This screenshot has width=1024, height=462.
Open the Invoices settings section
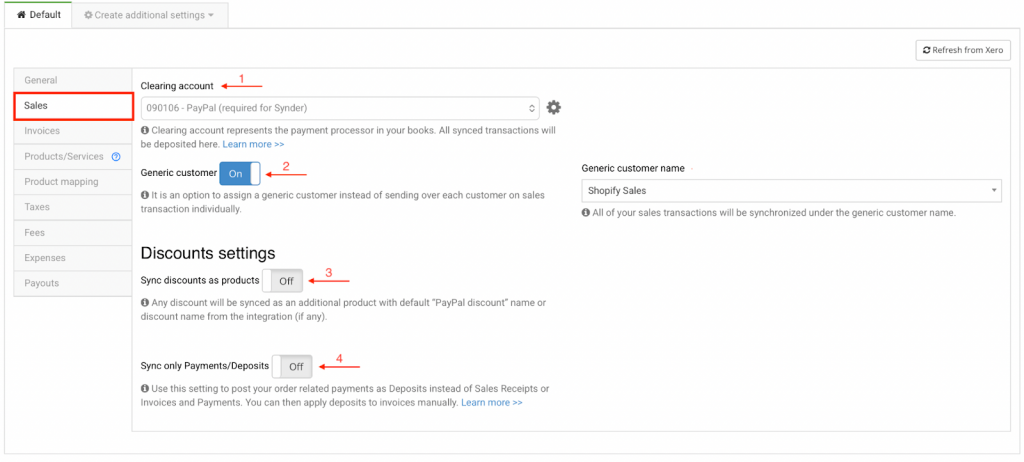pyautogui.click(x=43, y=131)
